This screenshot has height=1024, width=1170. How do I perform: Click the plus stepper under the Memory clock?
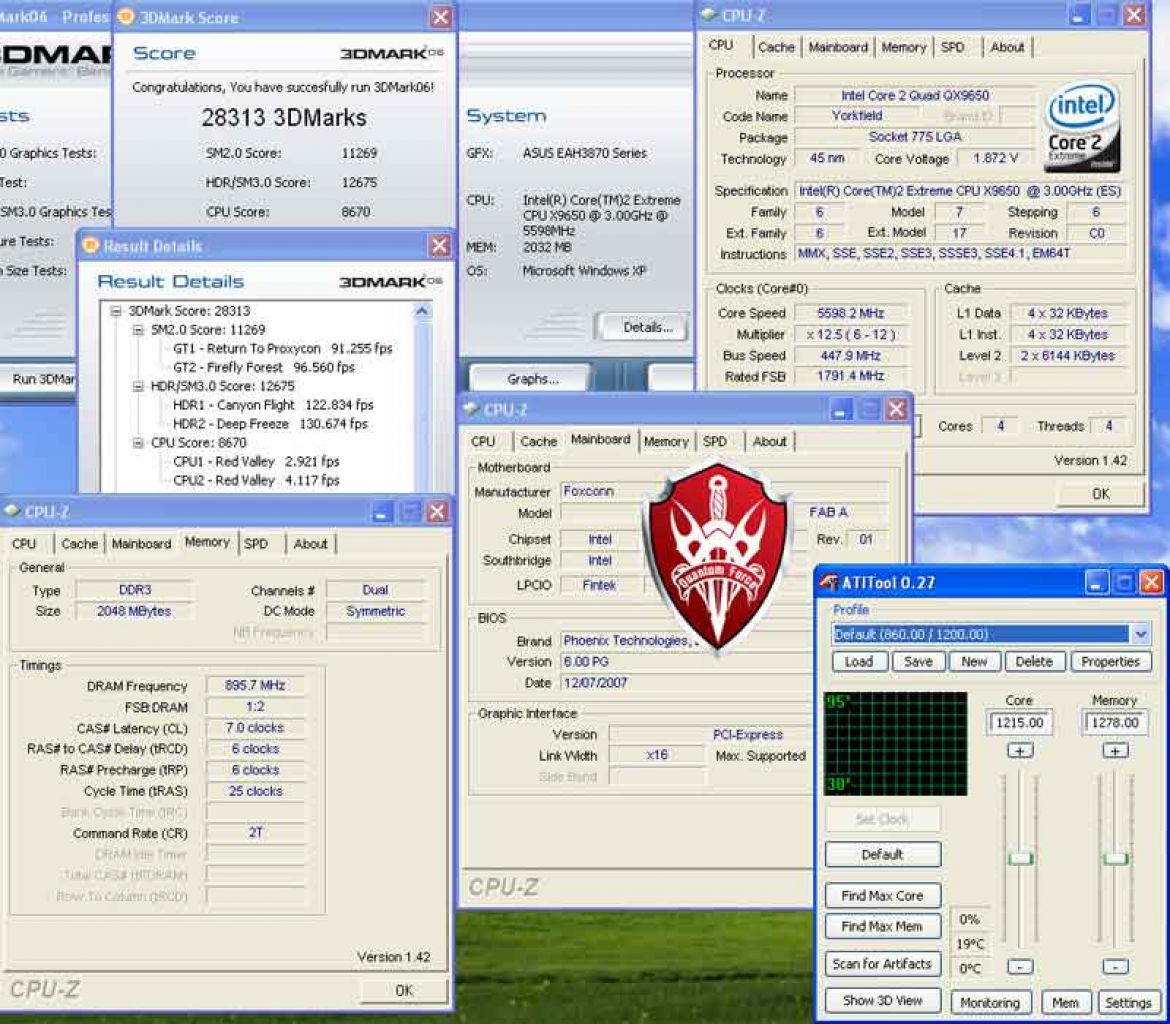tap(1115, 751)
